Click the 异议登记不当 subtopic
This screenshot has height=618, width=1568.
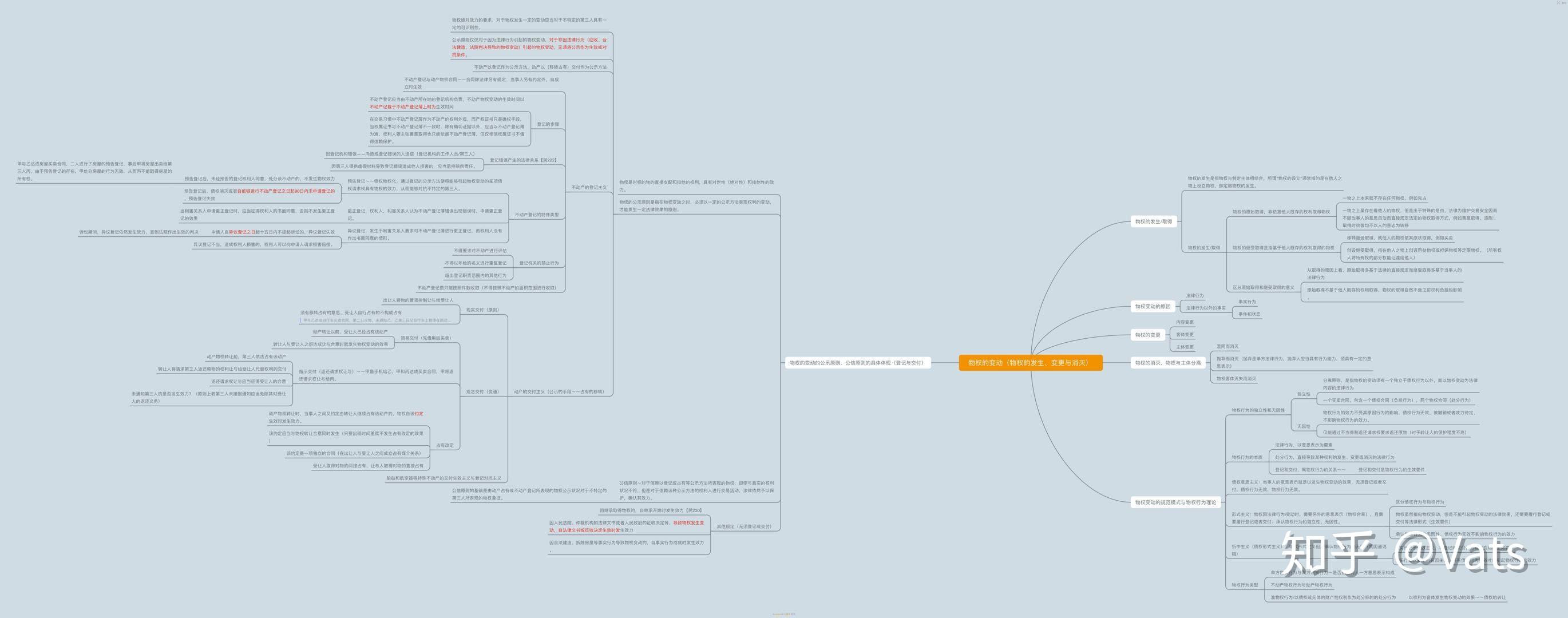pyautogui.click(x=264, y=244)
